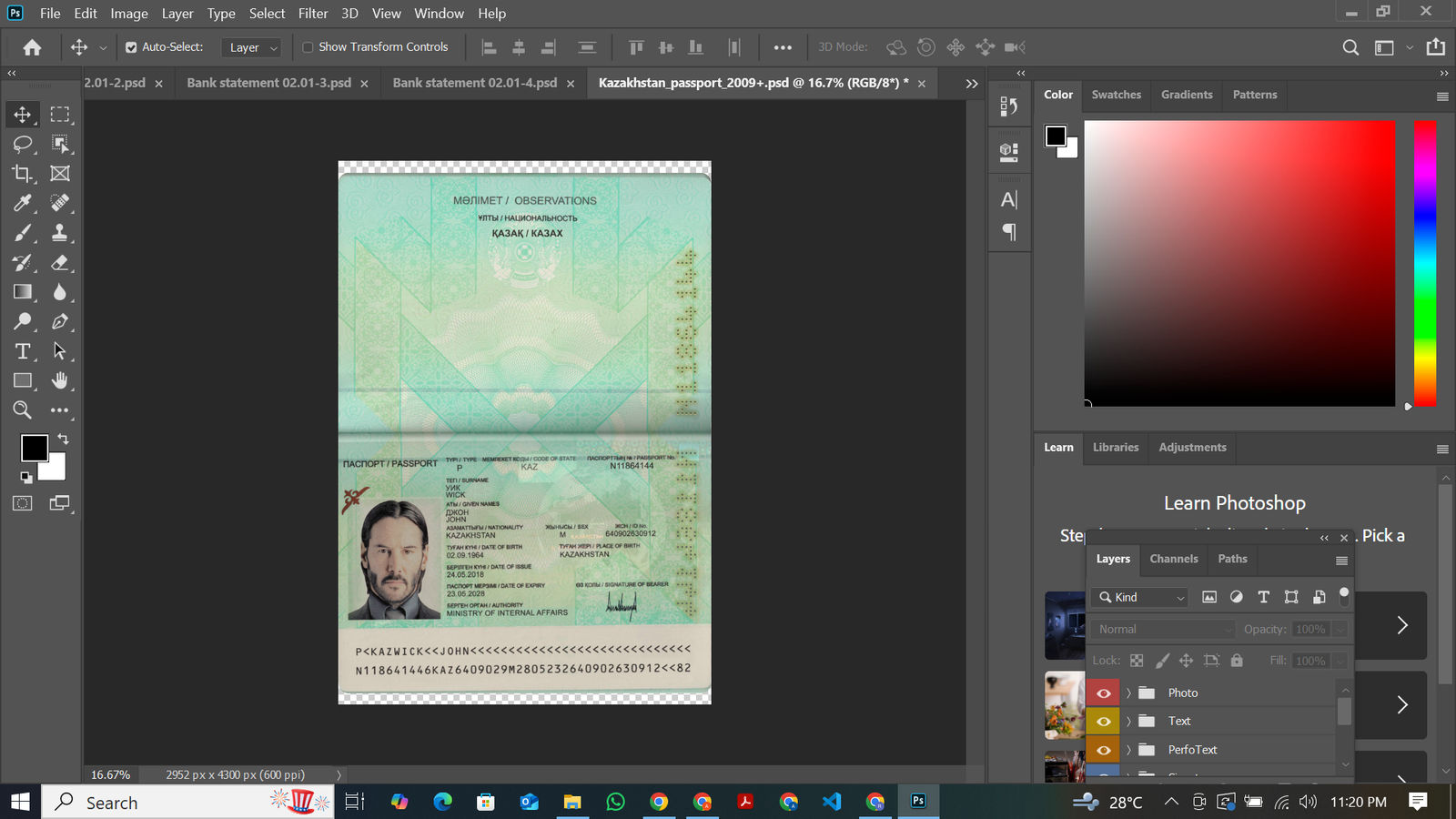Viewport: 1456px width, 819px height.
Task: Select the Hand tool
Action: [x=60, y=380]
